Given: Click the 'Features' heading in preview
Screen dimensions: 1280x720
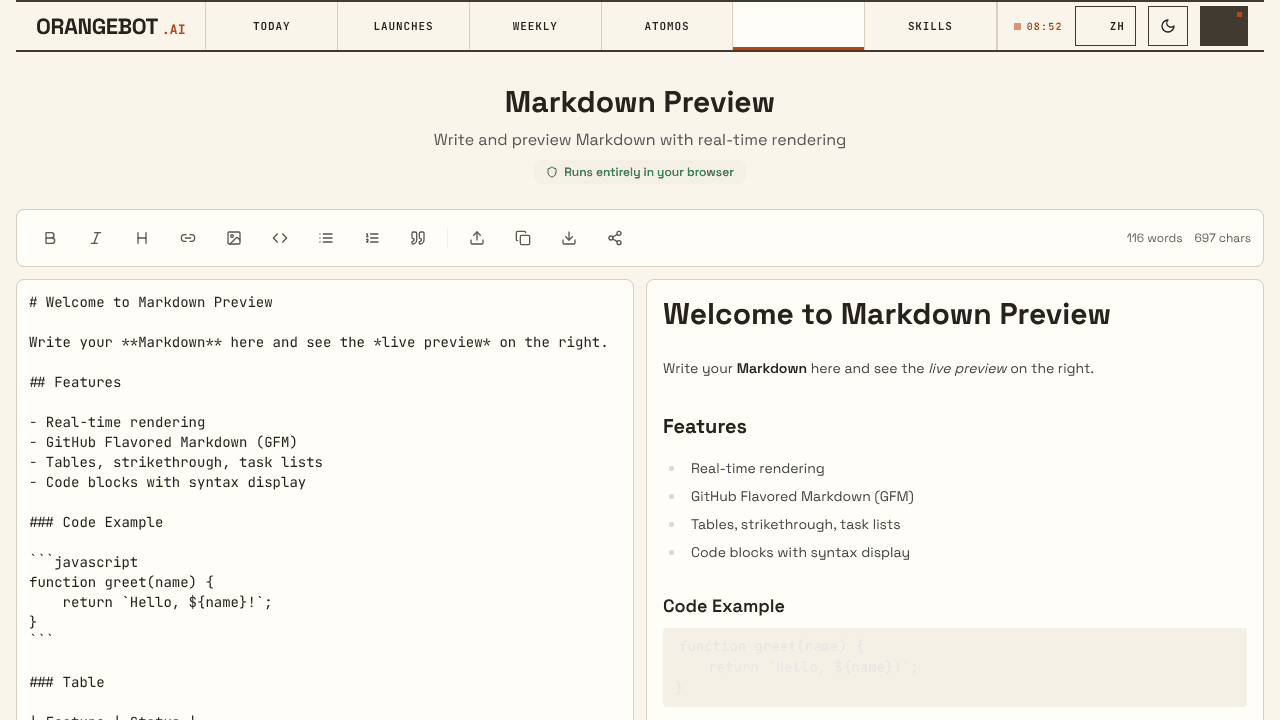Looking at the screenshot, I should pyautogui.click(x=705, y=426).
